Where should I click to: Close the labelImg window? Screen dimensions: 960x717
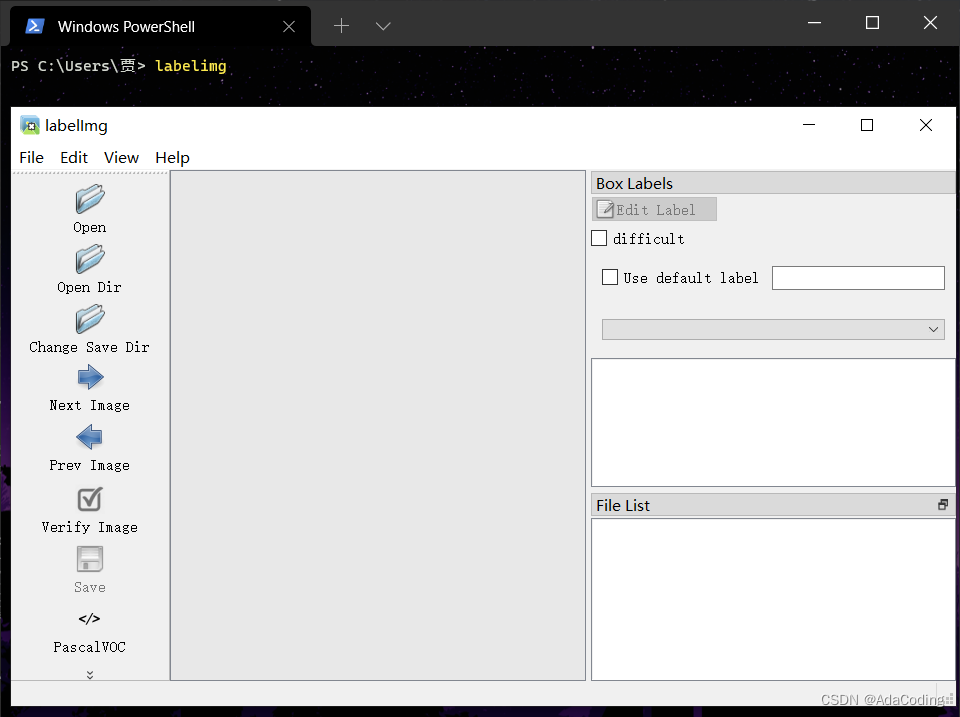pyautogui.click(x=926, y=125)
